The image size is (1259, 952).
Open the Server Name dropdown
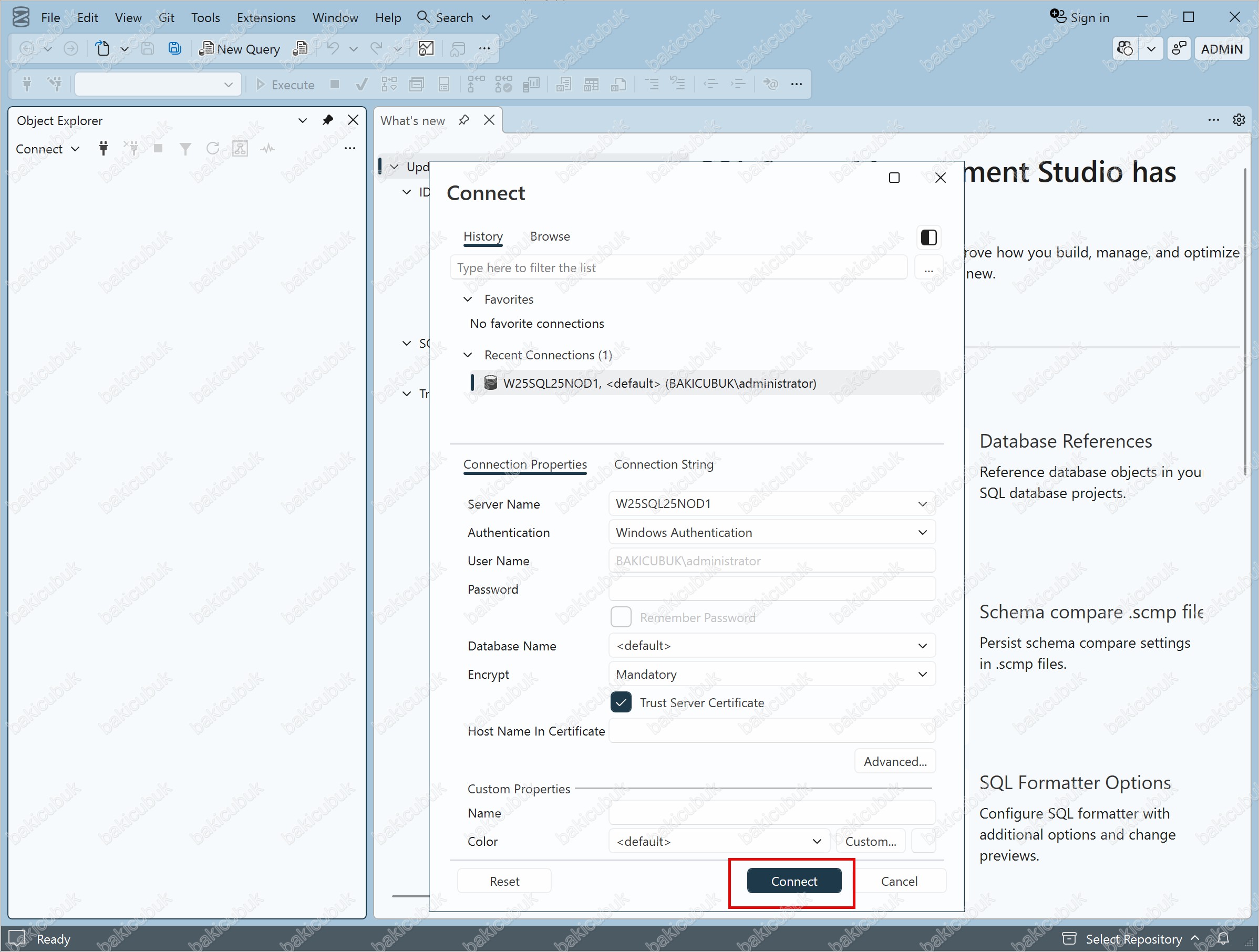pos(923,504)
